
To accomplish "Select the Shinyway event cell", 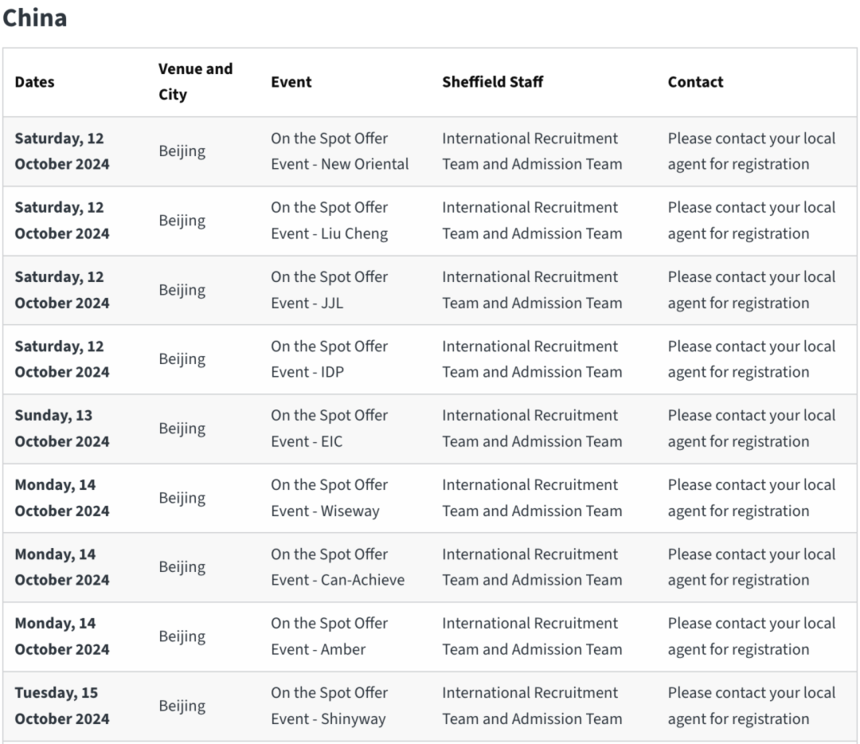I will point(329,705).
